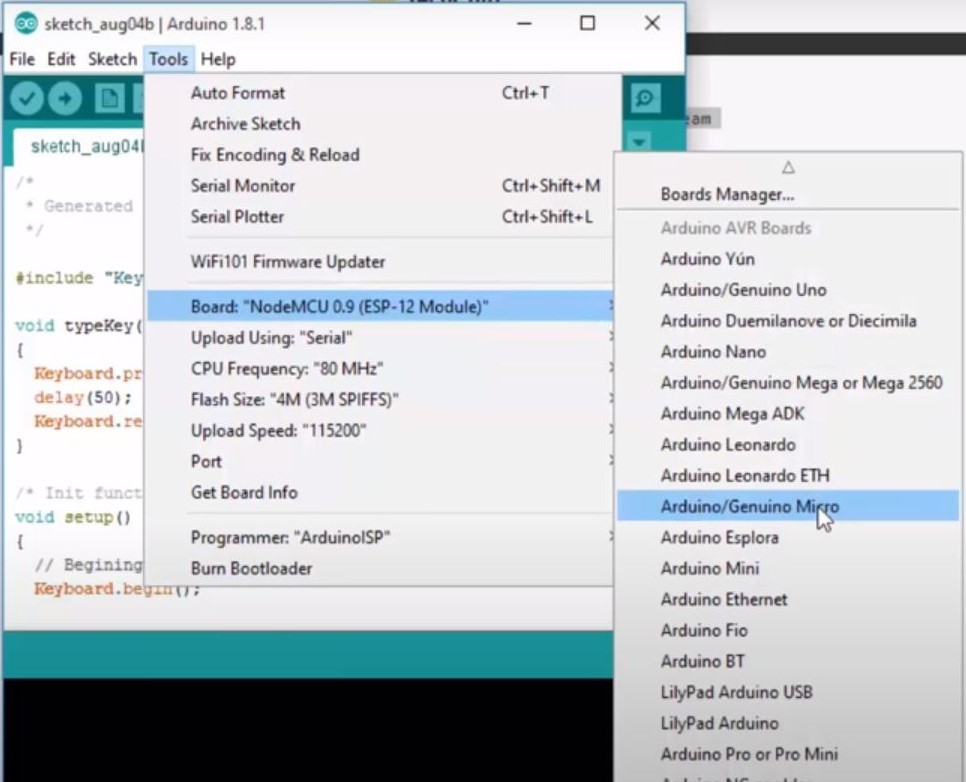Select LilyPad Arduino USB board
This screenshot has width=966, height=782.
788,692
